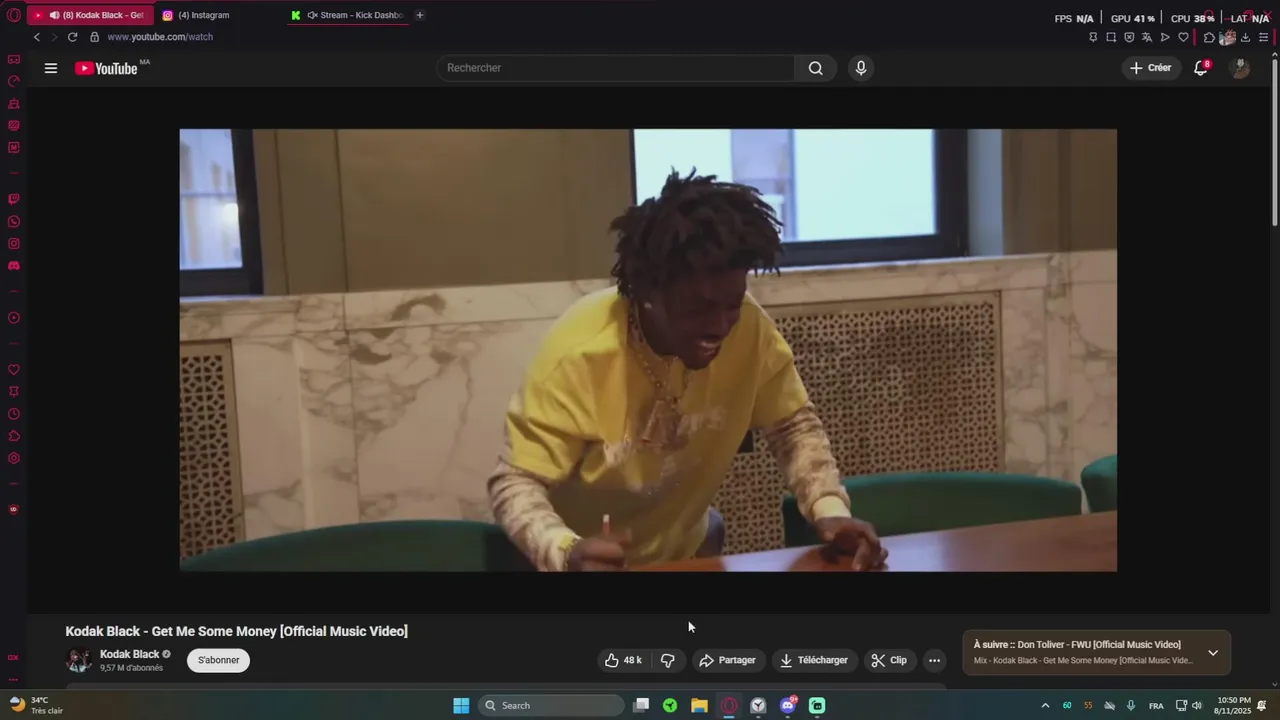Click the YouTube search magnifier button
Image resolution: width=1280 pixels, height=720 pixels.
coord(816,68)
